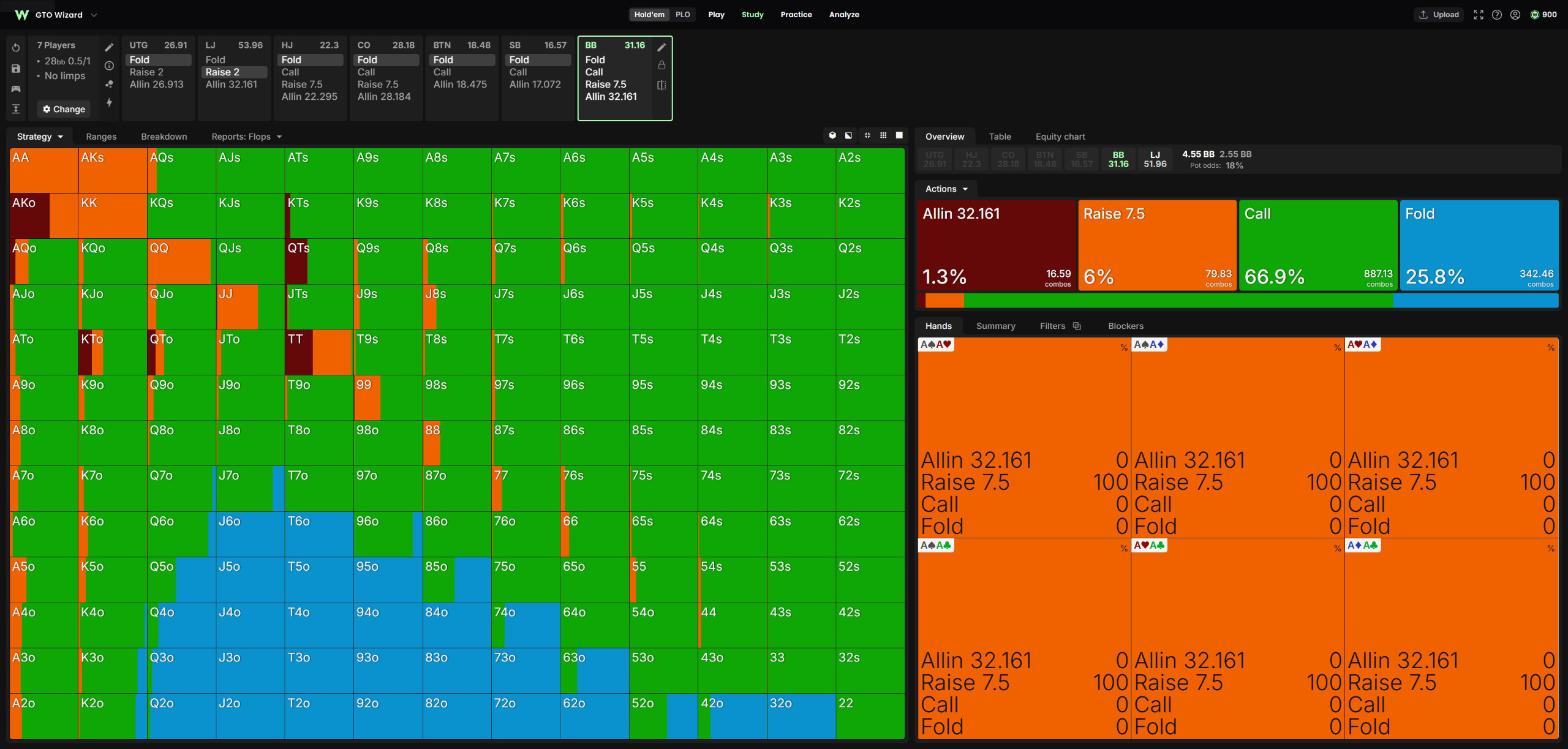
Task: Click the pencil icon beside 7 Players
Action: (109, 47)
